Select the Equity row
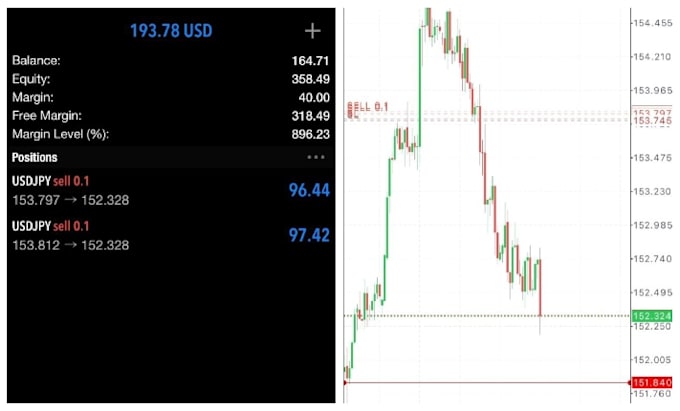This screenshot has height=411, width=680. tap(171, 79)
